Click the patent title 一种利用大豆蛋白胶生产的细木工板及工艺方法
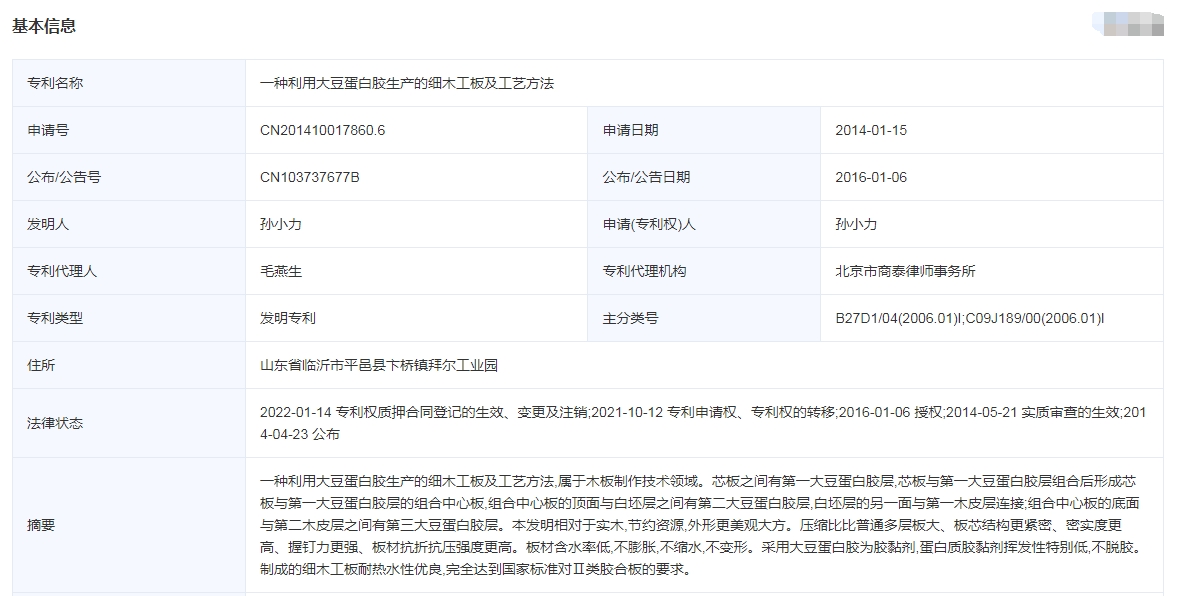The width and height of the screenshot is (1184, 596). coord(406,83)
